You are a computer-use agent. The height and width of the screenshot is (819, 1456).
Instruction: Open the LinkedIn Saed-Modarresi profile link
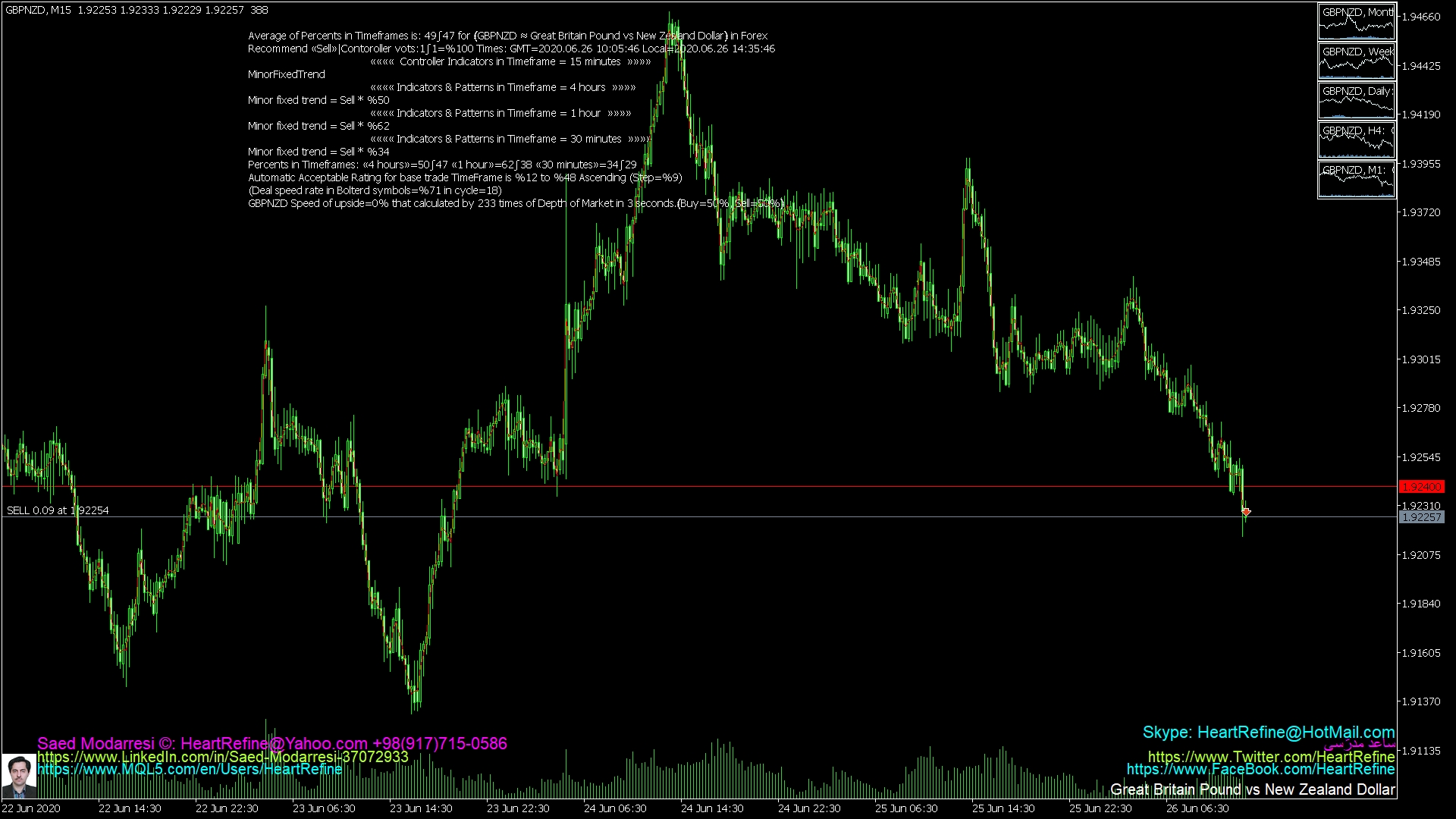(x=223, y=757)
